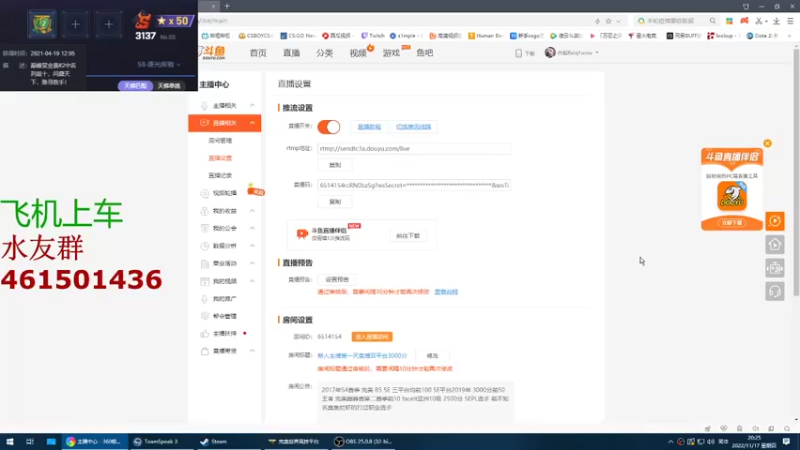Viewport: 800px width, 450px height.
Task: Open the notification center icon in taskbar
Action: 786,441
